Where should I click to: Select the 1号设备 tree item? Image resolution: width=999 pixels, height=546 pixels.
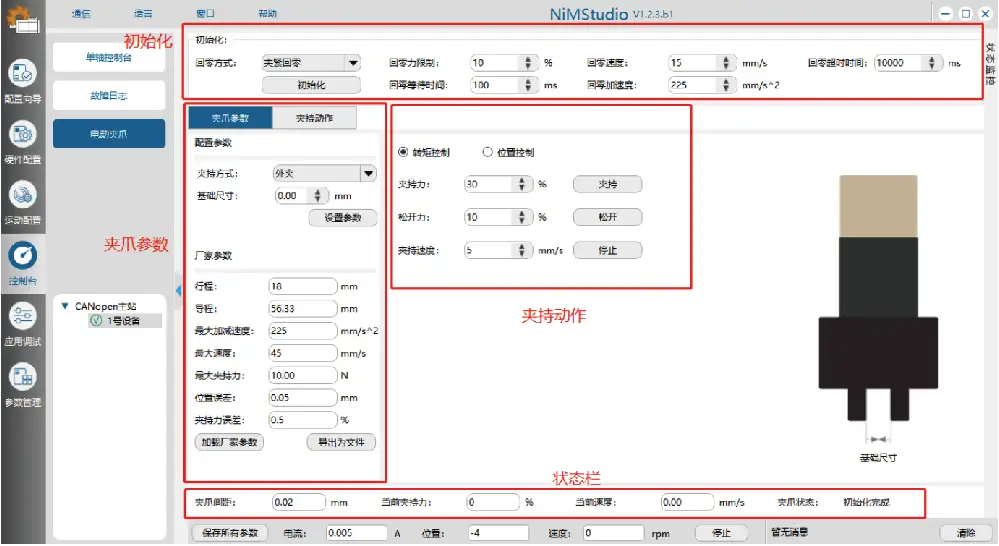coord(123,320)
